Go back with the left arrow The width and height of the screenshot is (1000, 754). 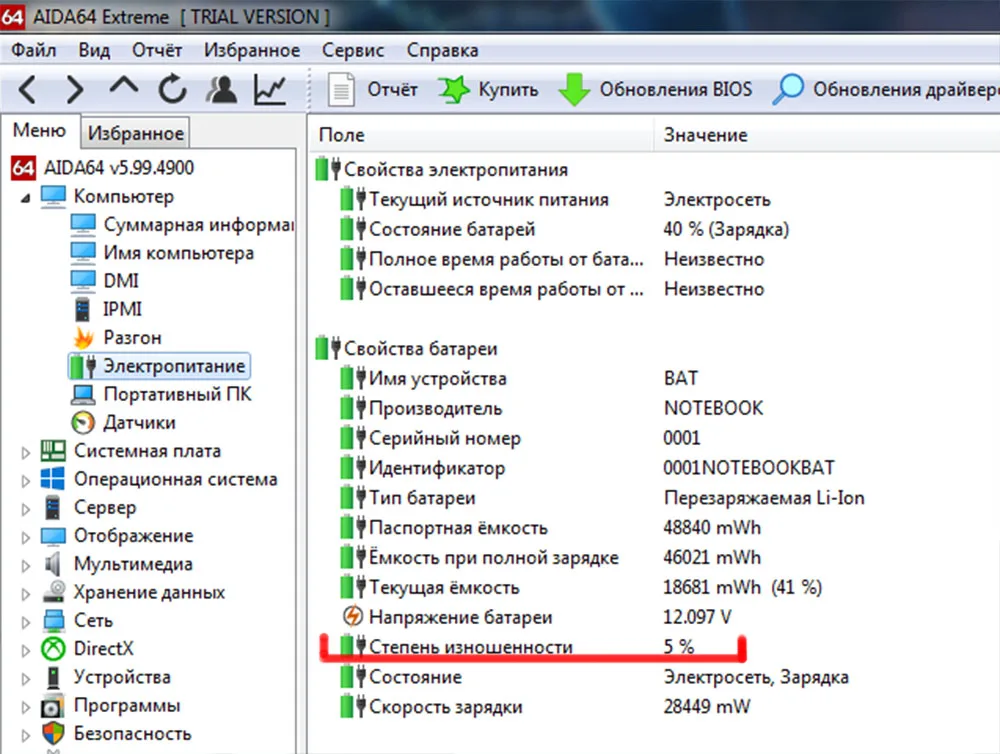click(27, 89)
